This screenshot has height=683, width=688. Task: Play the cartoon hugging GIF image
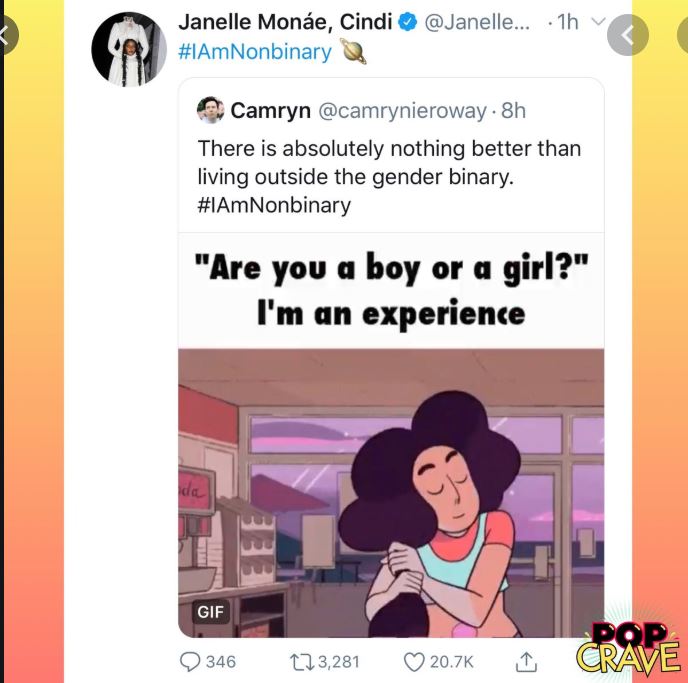[391, 493]
